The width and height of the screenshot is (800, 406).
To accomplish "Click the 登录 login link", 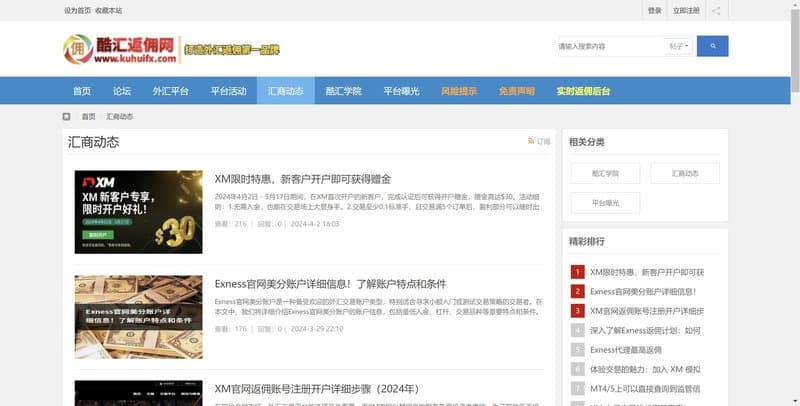I will 654,11.
